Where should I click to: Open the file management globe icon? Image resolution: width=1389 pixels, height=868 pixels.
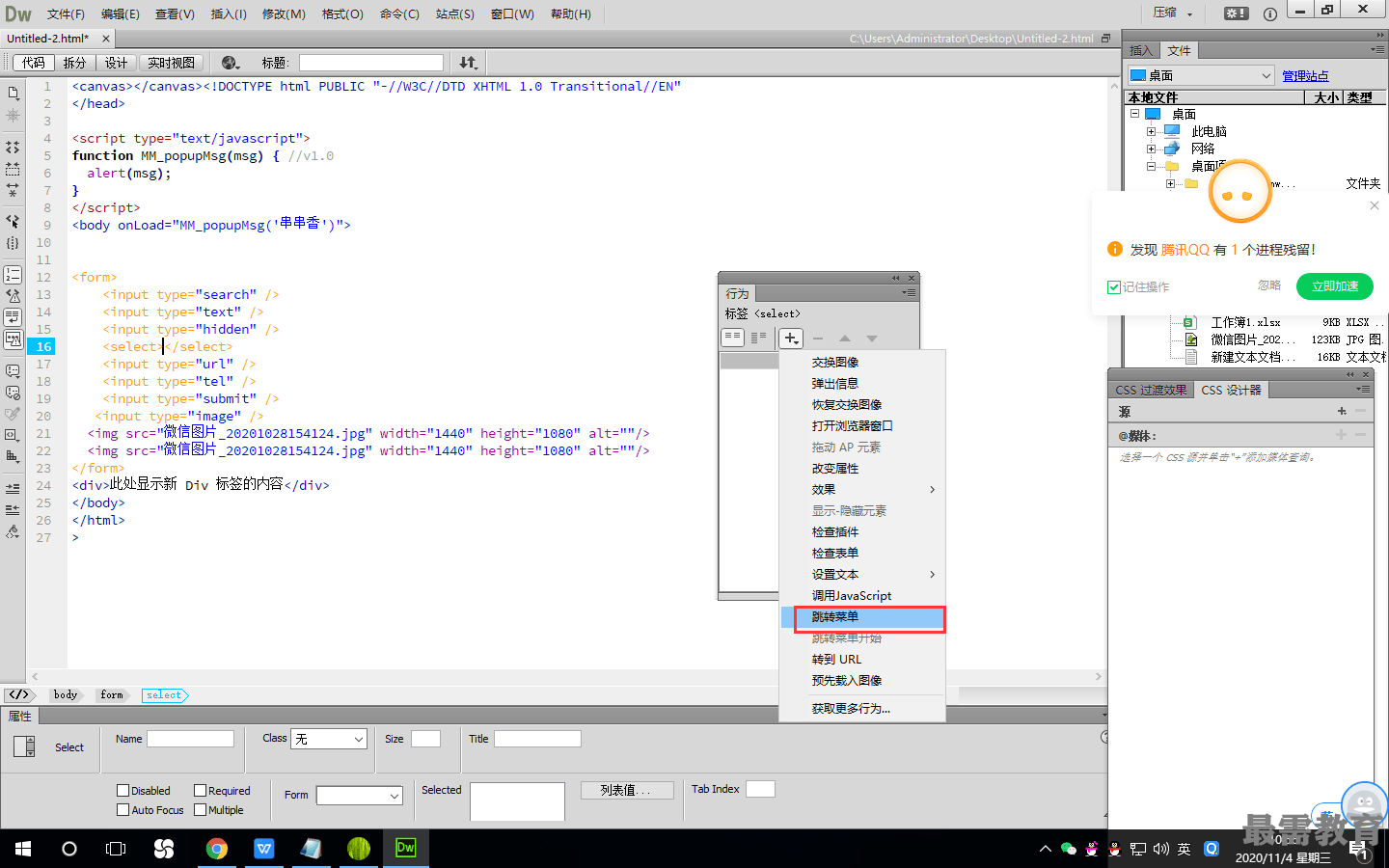tap(230, 63)
